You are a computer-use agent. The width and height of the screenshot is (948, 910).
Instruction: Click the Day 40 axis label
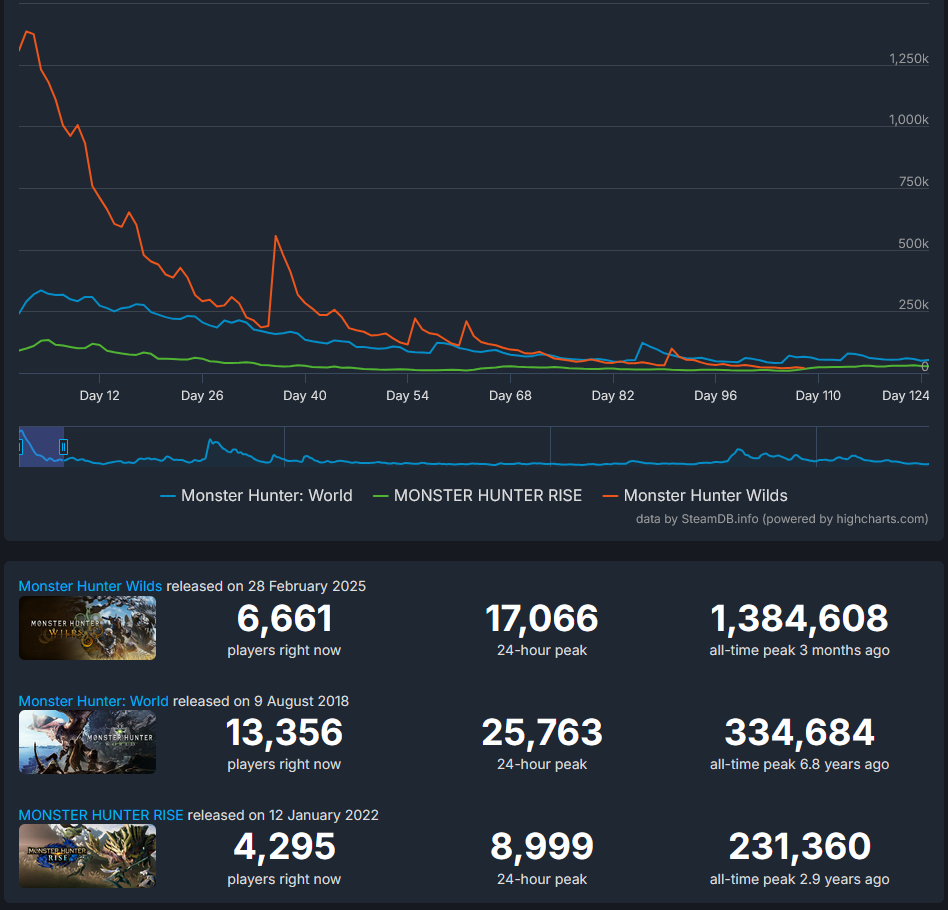305,395
